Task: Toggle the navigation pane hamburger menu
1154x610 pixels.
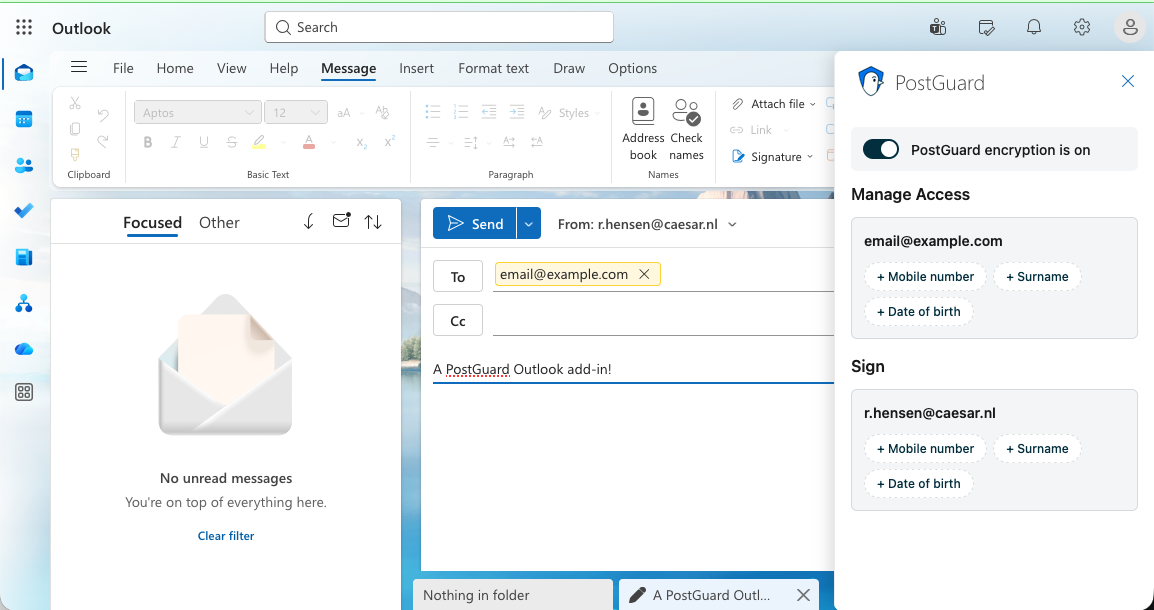Action: pyautogui.click(x=79, y=67)
